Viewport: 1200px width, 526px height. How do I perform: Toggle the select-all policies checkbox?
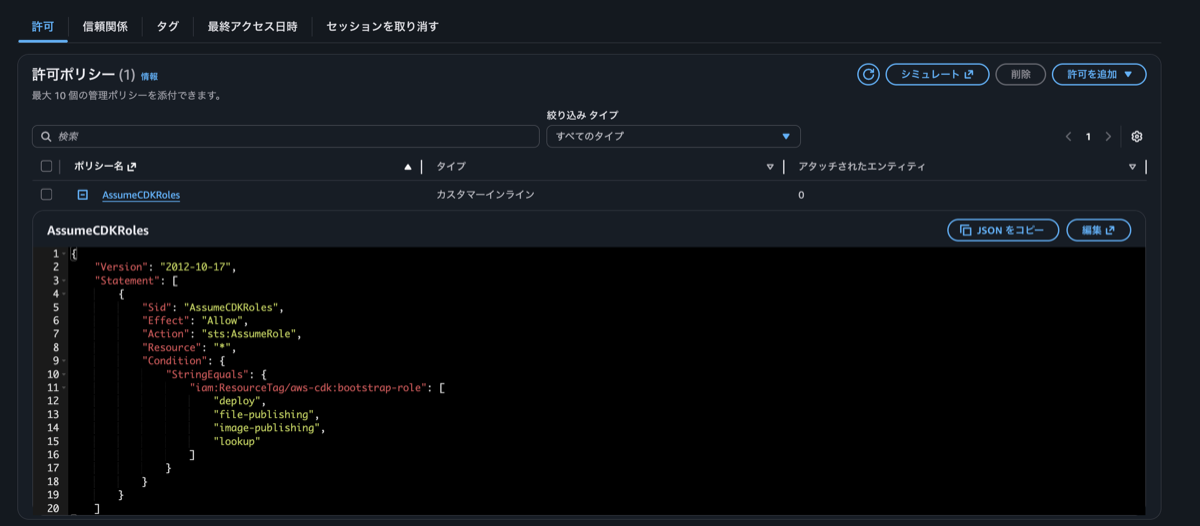tap(46, 166)
